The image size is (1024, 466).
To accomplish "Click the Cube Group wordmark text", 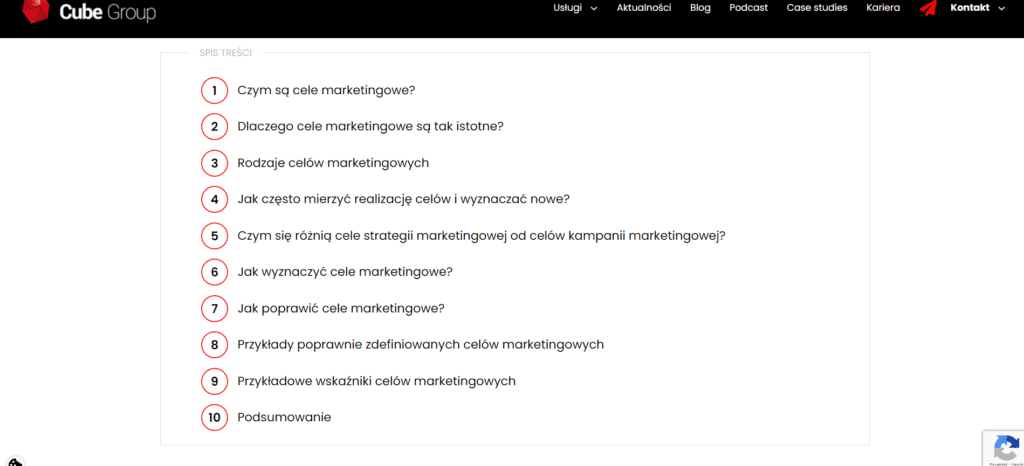I will (108, 12).
